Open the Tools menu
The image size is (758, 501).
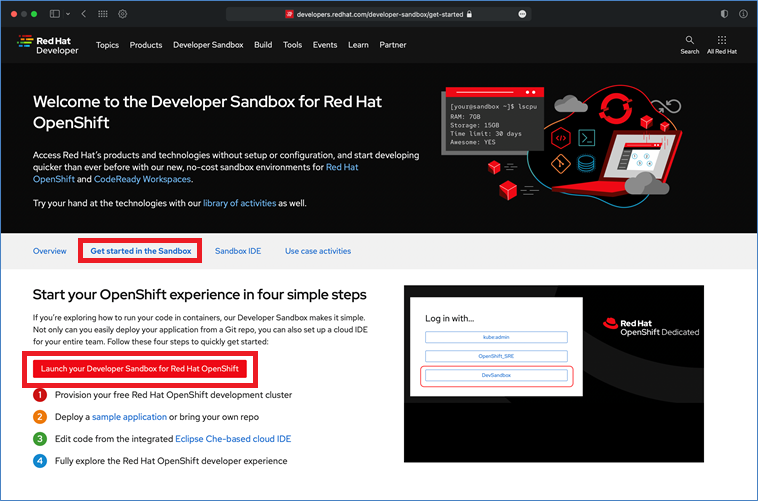292,45
